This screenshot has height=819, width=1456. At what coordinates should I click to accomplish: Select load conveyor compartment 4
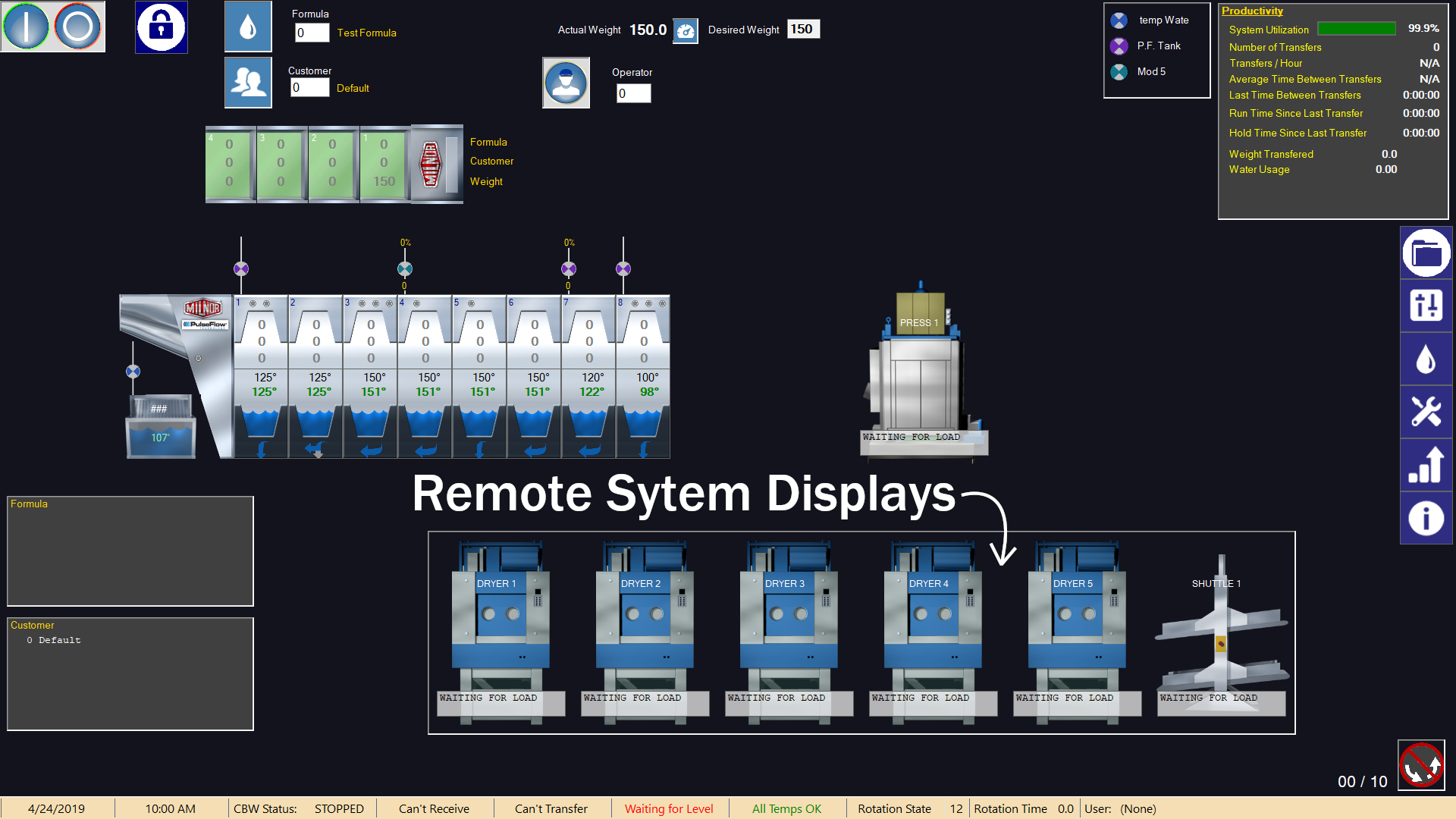point(230,164)
